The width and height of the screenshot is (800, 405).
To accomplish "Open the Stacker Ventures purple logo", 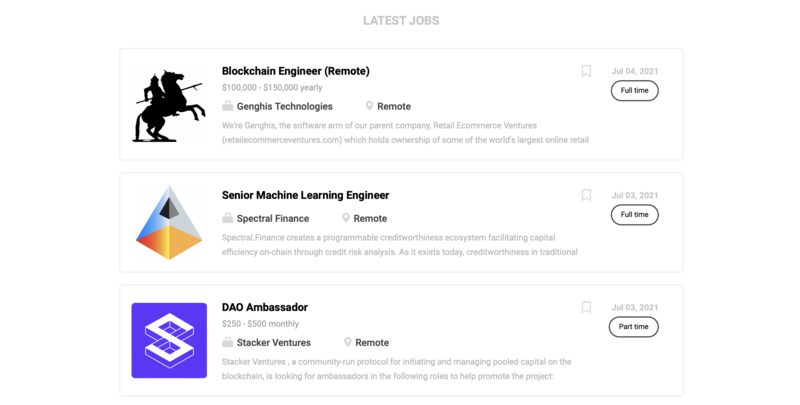I will (169, 340).
